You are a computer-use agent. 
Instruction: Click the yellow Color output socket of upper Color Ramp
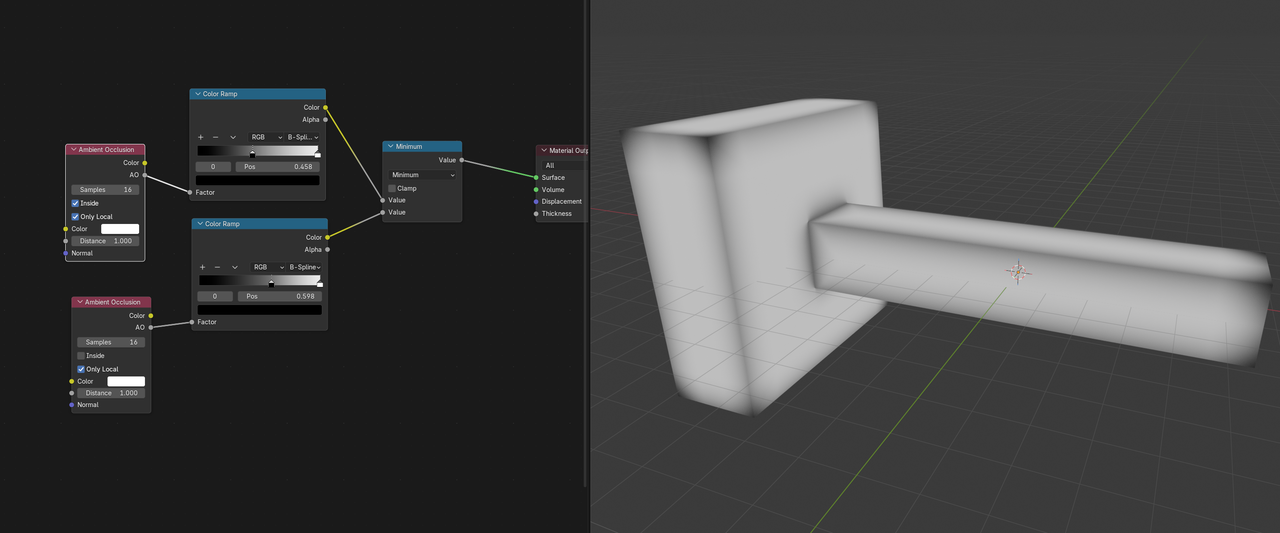325,107
